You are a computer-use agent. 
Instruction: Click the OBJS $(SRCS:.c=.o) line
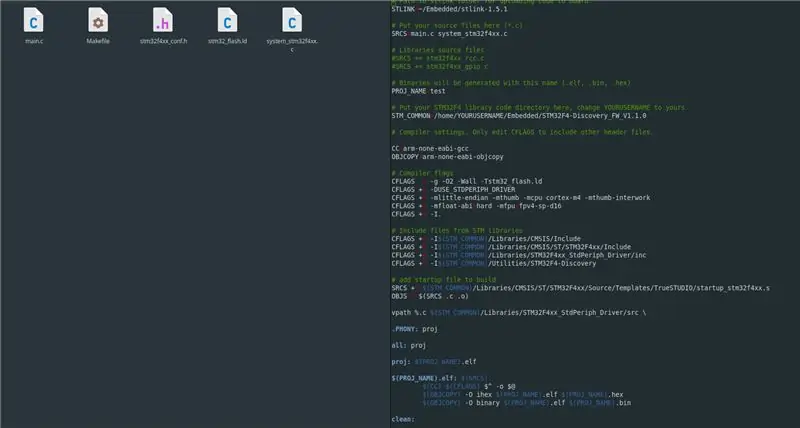tap(430, 296)
